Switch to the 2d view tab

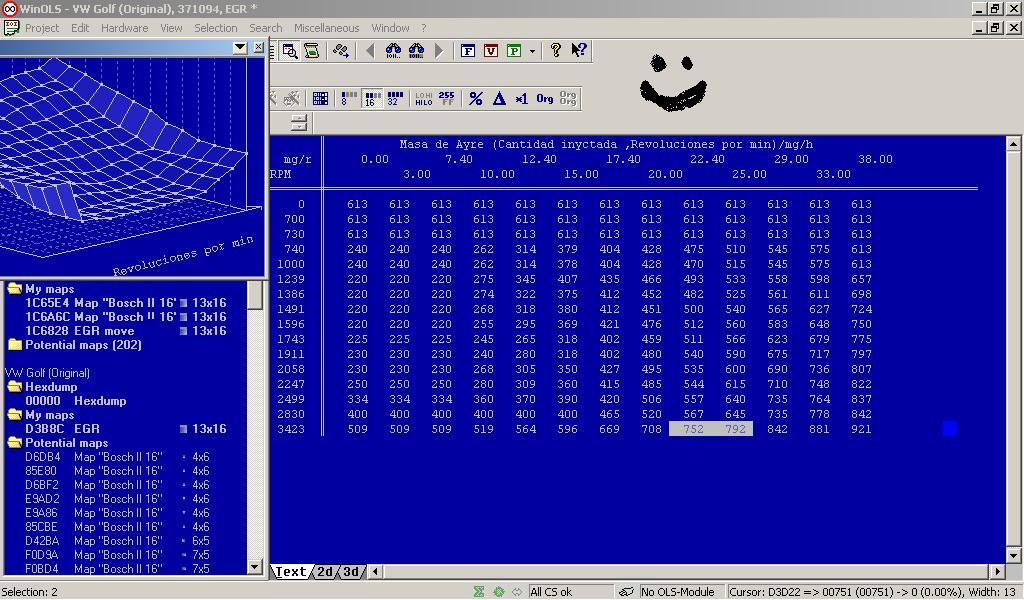pos(325,572)
